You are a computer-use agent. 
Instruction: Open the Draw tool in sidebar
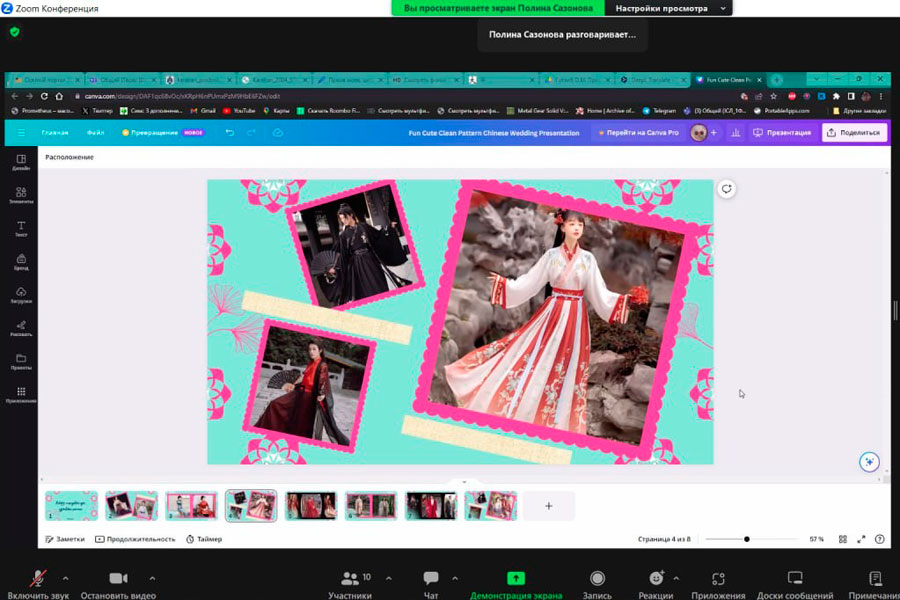click(21, 328)
